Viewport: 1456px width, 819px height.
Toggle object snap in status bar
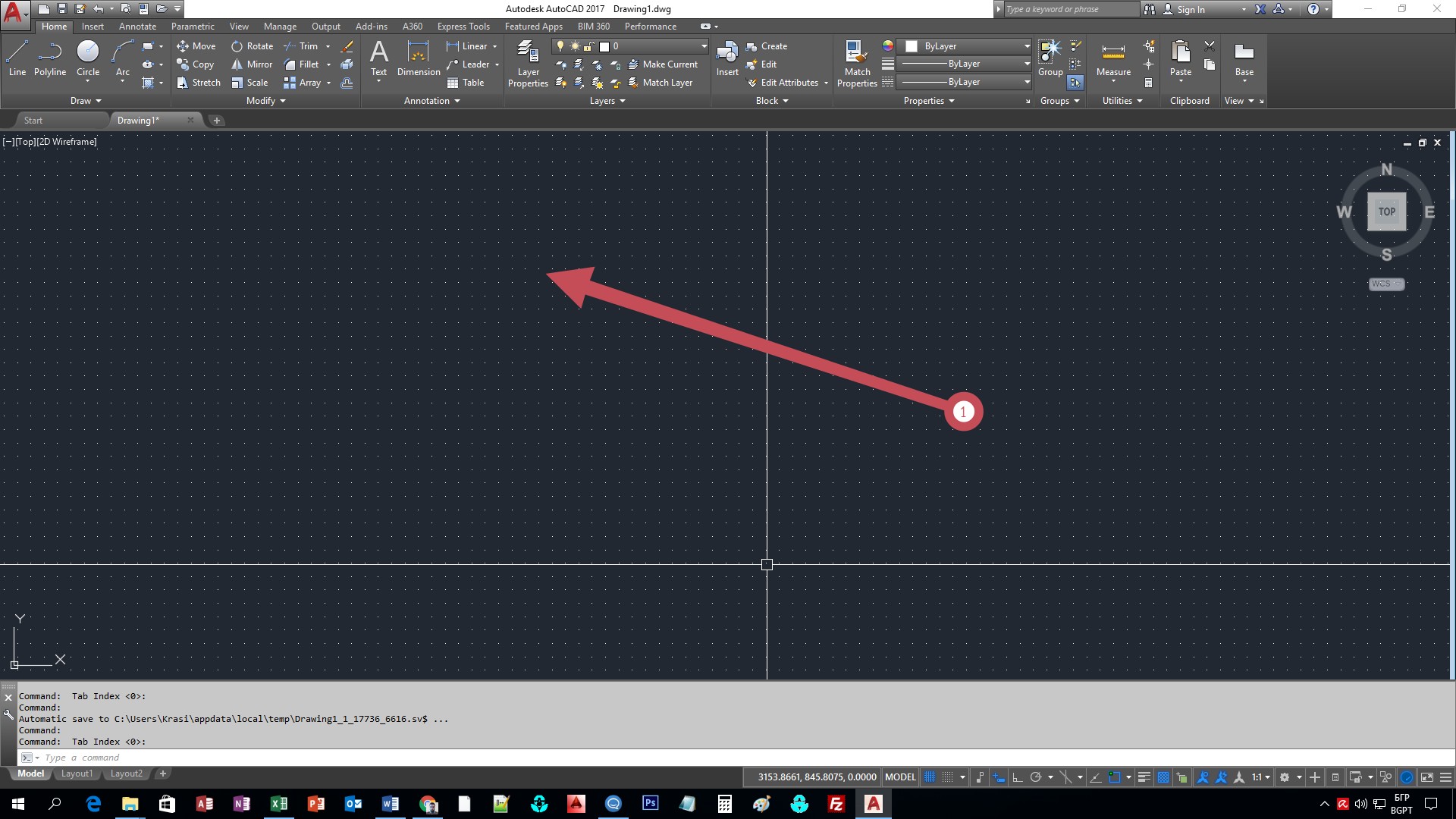click(x=1114, y=777)
